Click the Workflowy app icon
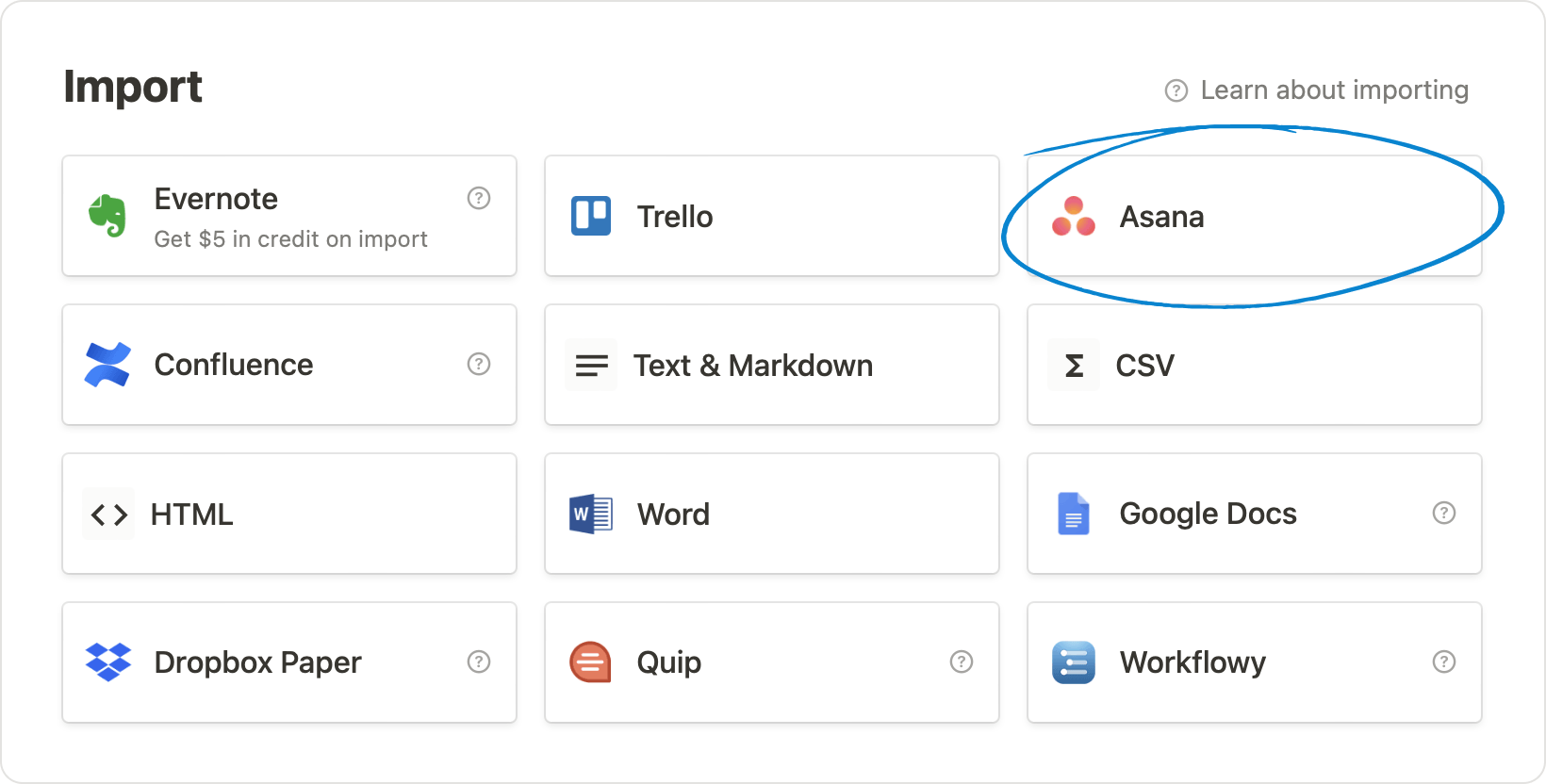The width and height of the screenshot is (1546, 784). pyautogui.click(x=1073, y=662)
